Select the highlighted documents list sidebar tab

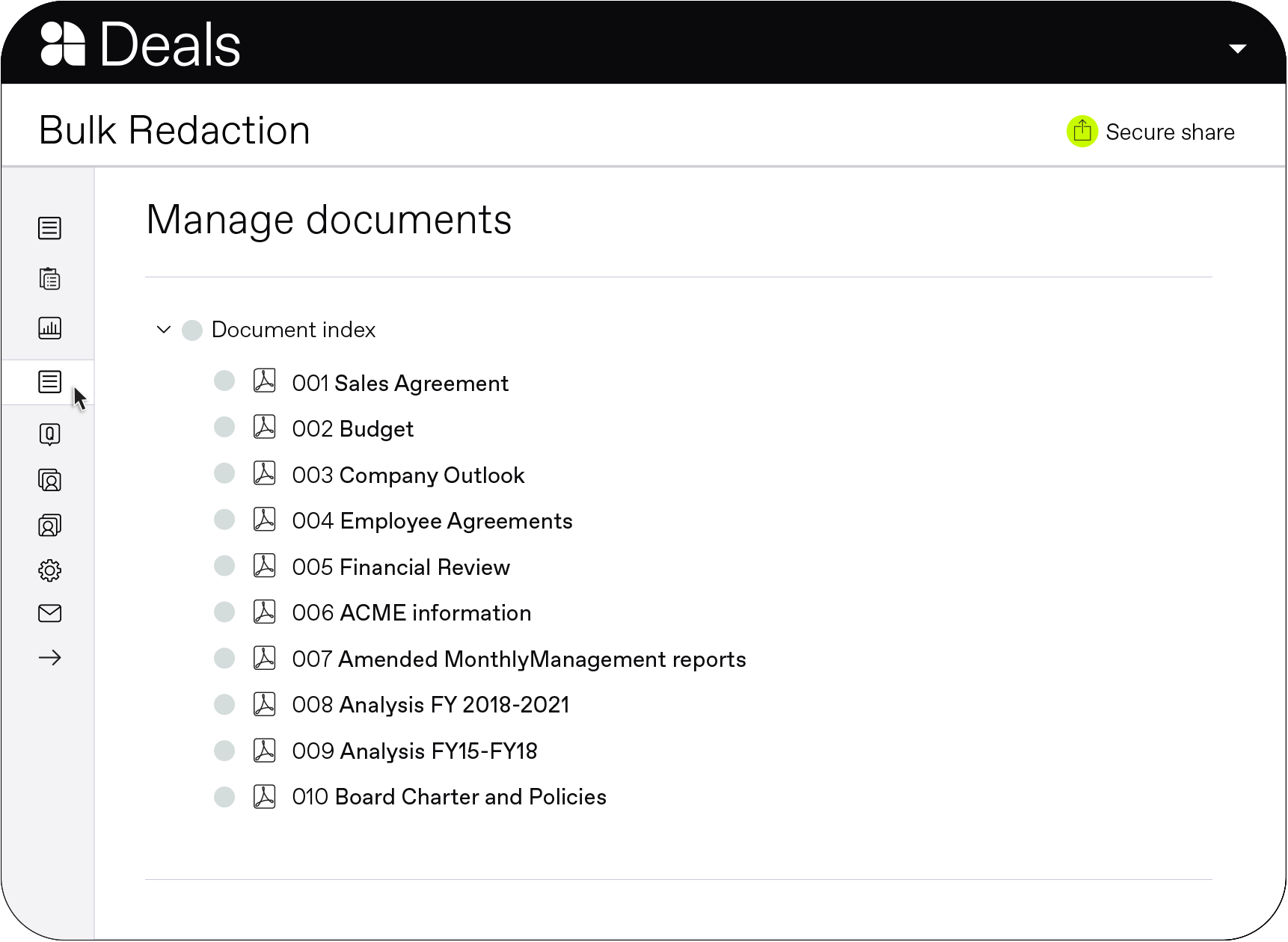pos(49,382)
